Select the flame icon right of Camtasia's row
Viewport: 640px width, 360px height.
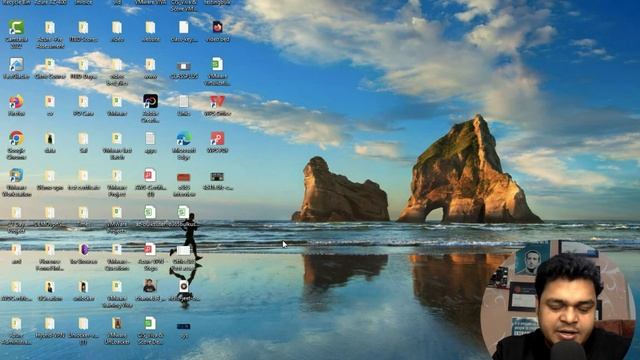217,27
